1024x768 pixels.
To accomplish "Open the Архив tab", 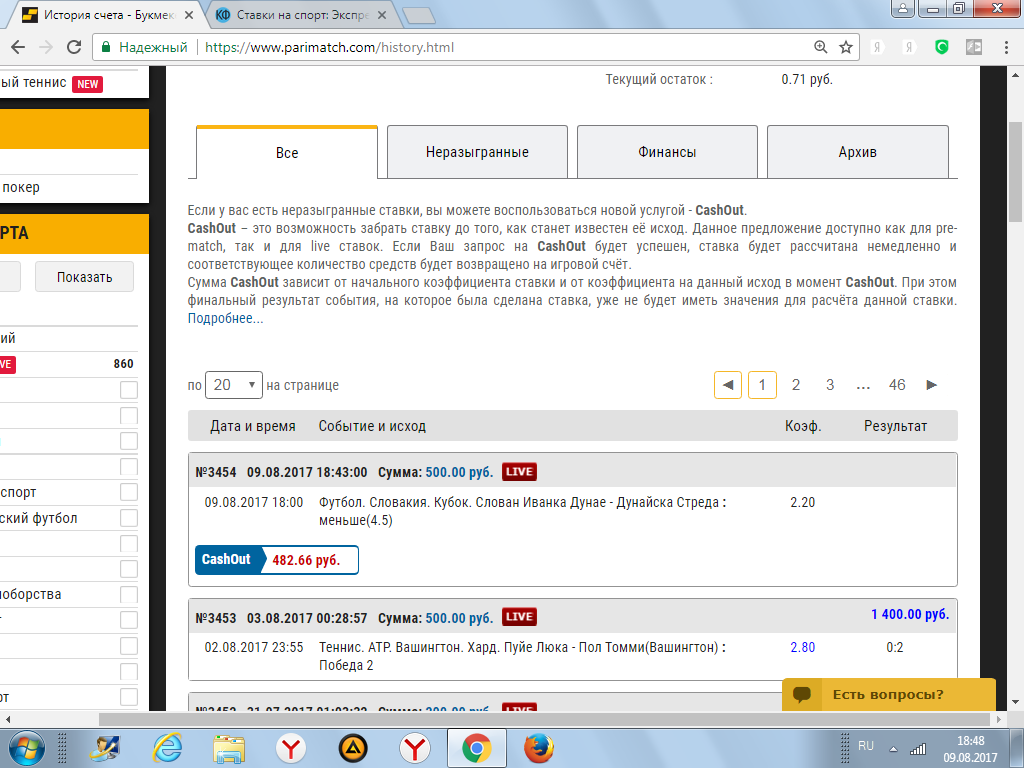I will point(857,152).
